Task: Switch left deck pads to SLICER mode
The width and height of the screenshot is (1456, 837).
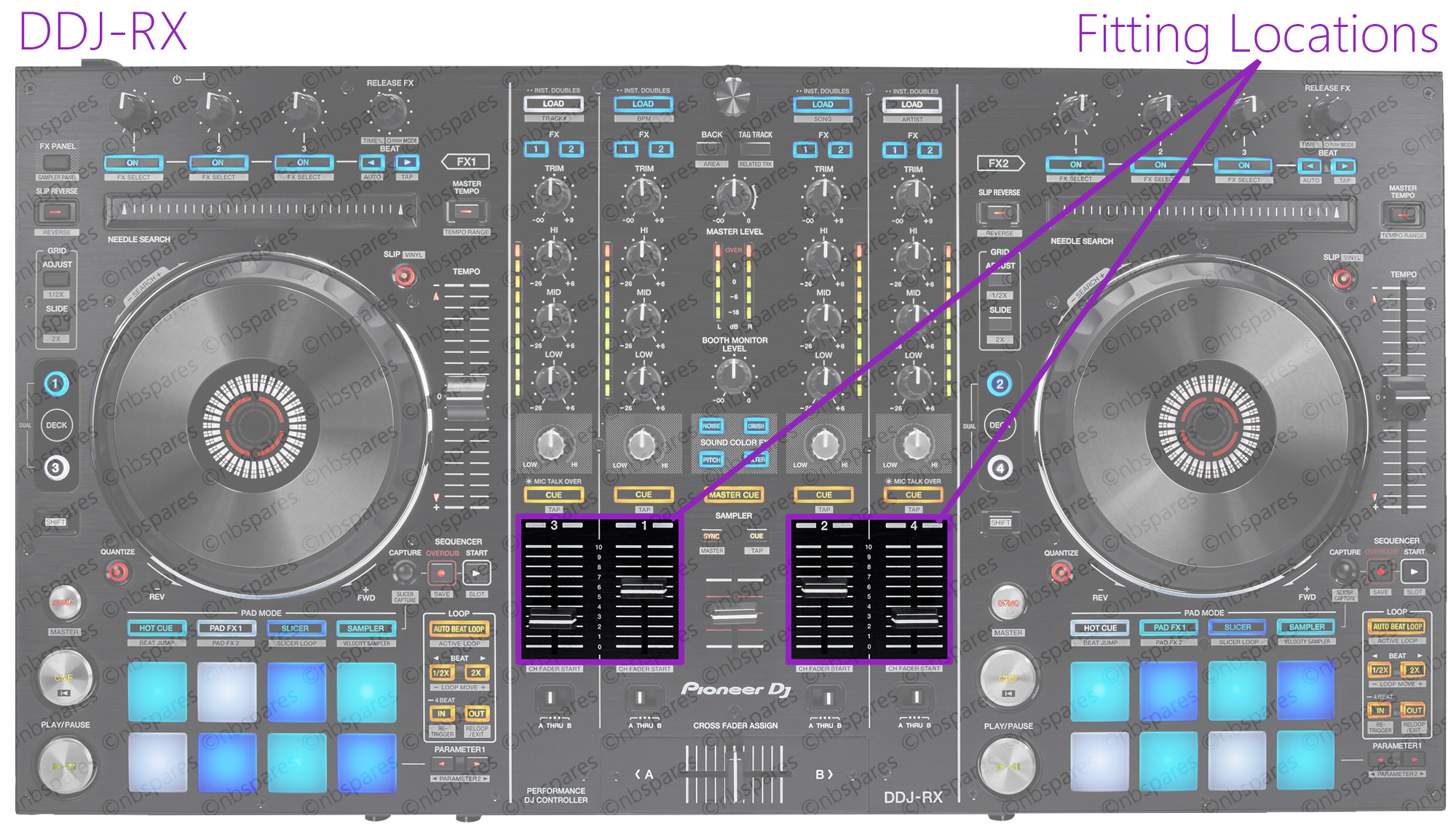Action: coord(295,627)
